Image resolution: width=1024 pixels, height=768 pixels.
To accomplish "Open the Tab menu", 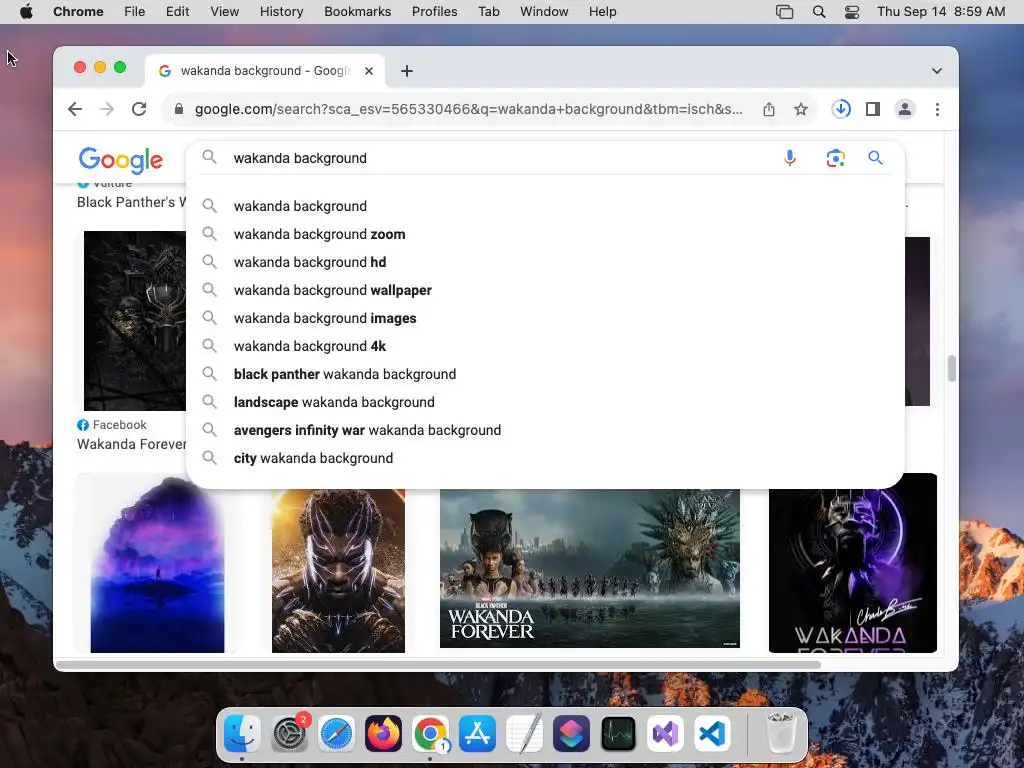I will point(488,12).
